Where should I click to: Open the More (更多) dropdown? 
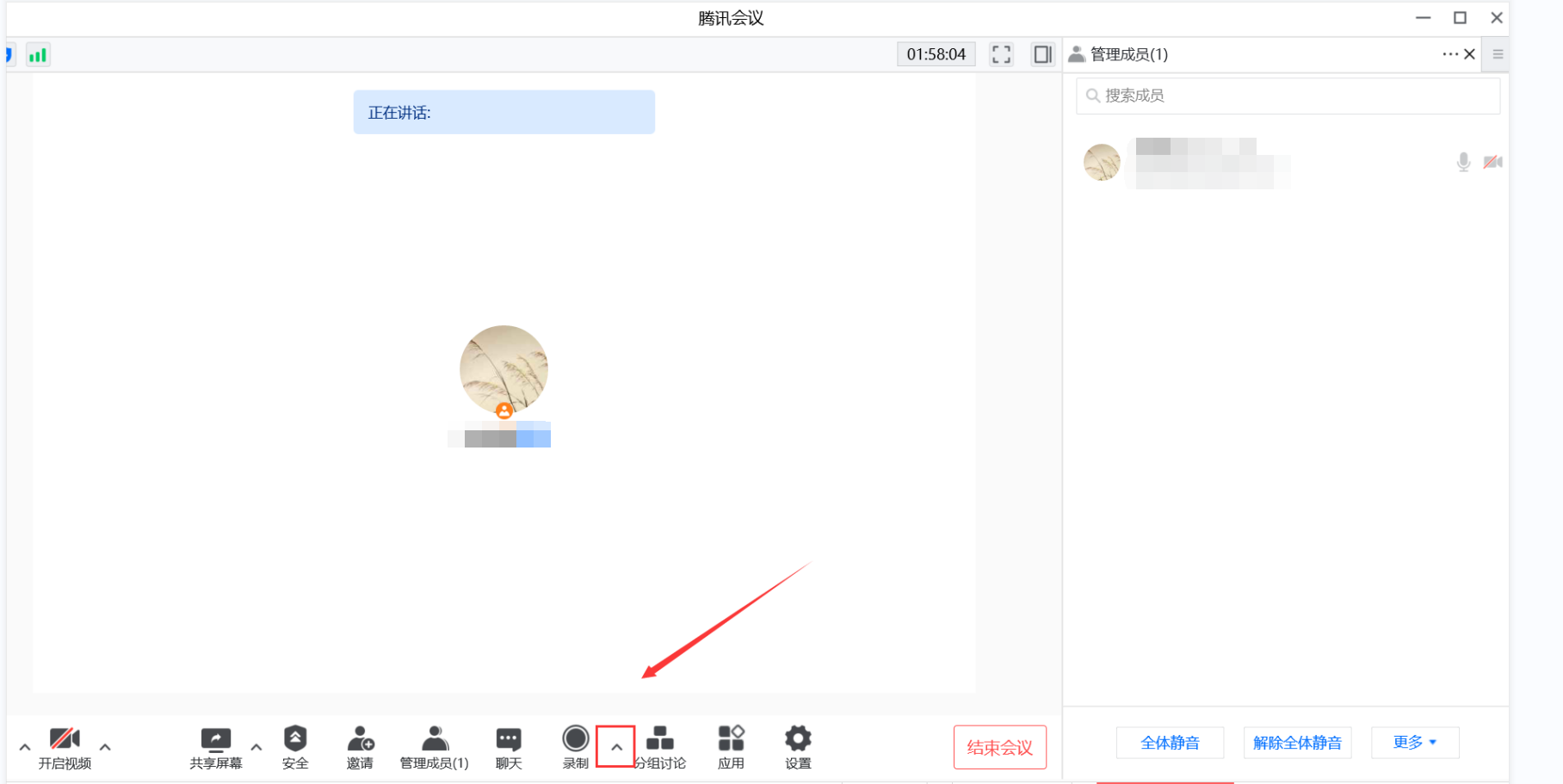[1415, 743]
